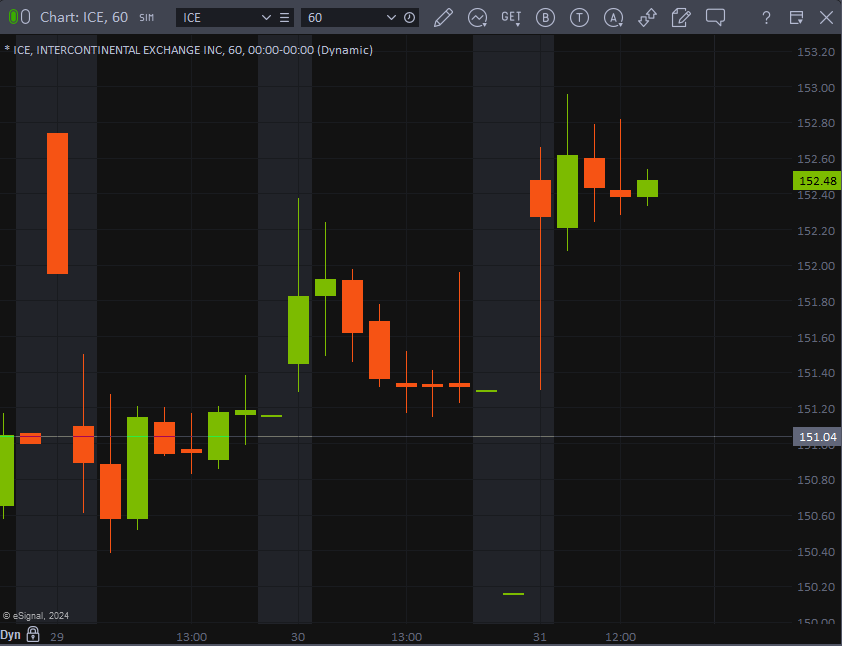Close the chart window

click(826, 18)
